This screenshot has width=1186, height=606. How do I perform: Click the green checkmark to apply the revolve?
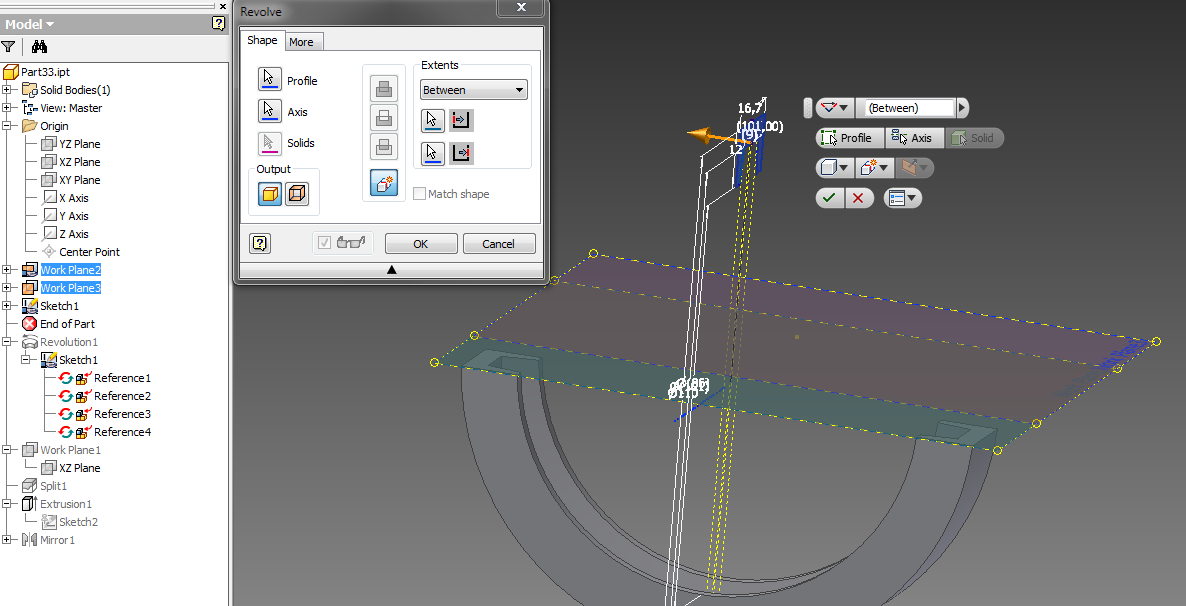coord(829,197)
